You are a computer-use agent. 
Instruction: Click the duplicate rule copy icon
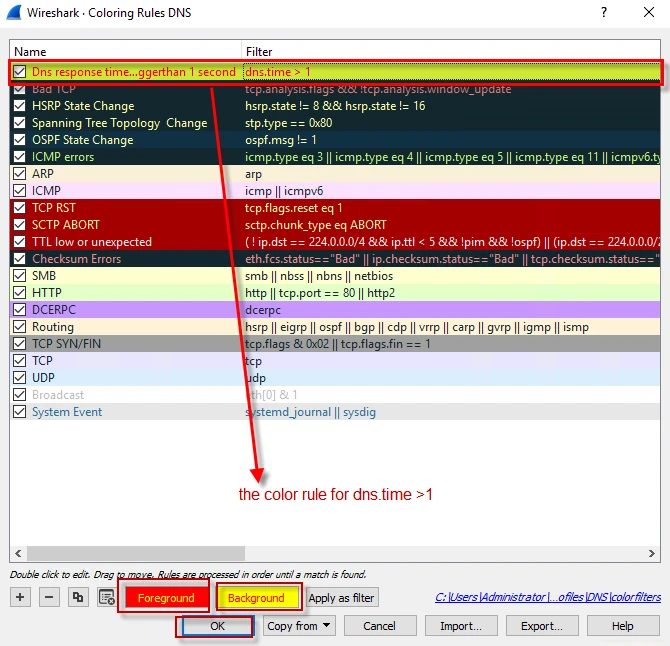[78, 598]
